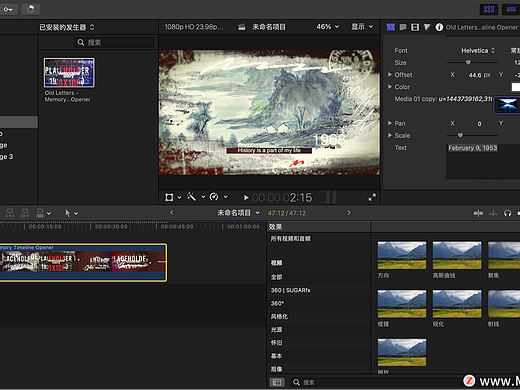Open the video inspector filmstrip icon

[415, 27]
